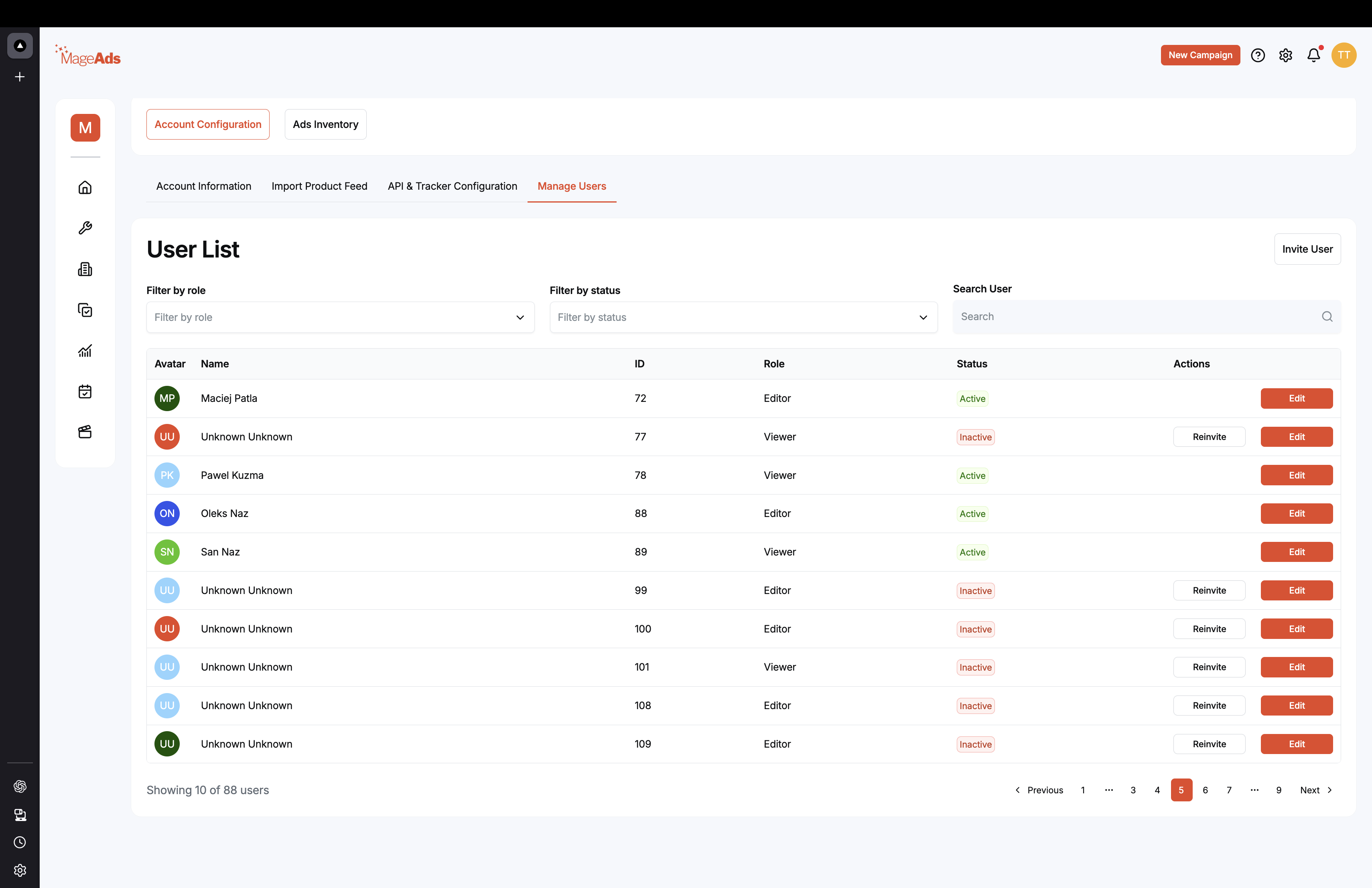The image size is (1372, 888).
Task: Reinvite the user with ID 77
Action: pos(1209,437)
